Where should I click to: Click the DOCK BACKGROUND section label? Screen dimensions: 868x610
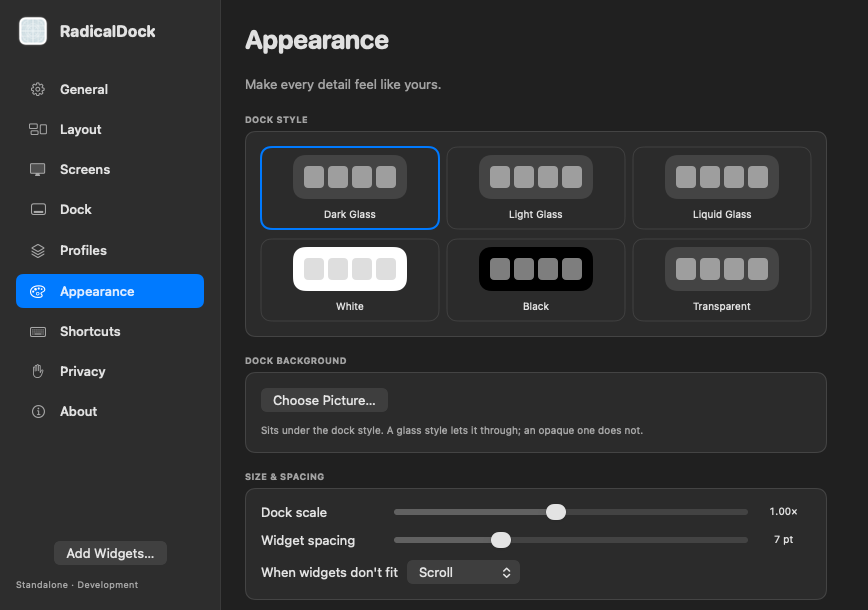click(296, 361)
